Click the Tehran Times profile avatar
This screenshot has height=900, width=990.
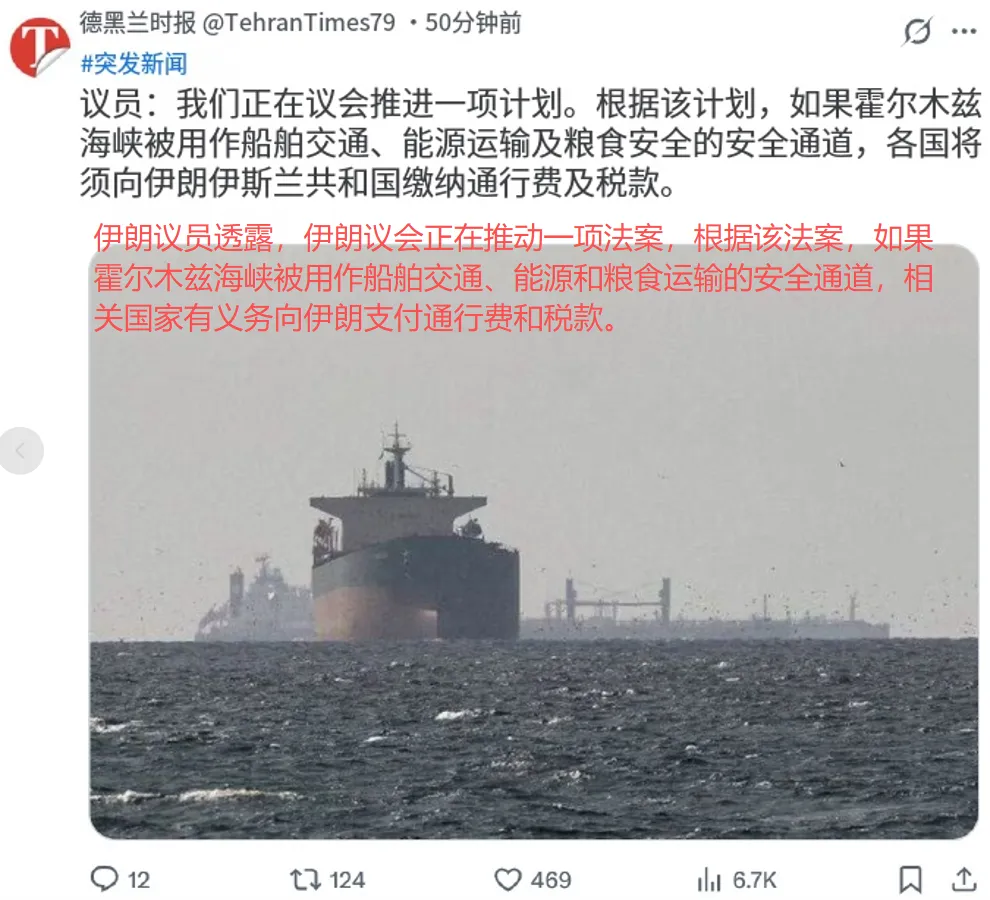(x=40, y=48)
